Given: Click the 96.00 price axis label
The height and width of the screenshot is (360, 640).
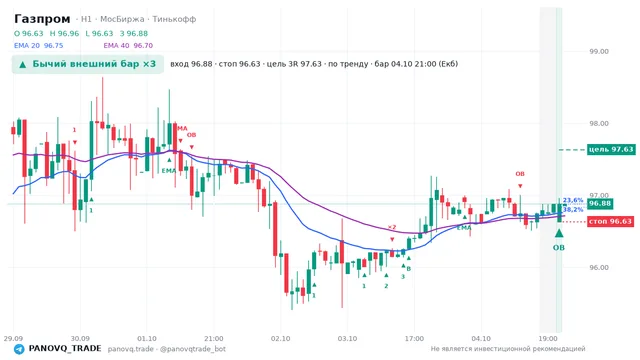Looking at the screenshot, I should tap(599, 268).
